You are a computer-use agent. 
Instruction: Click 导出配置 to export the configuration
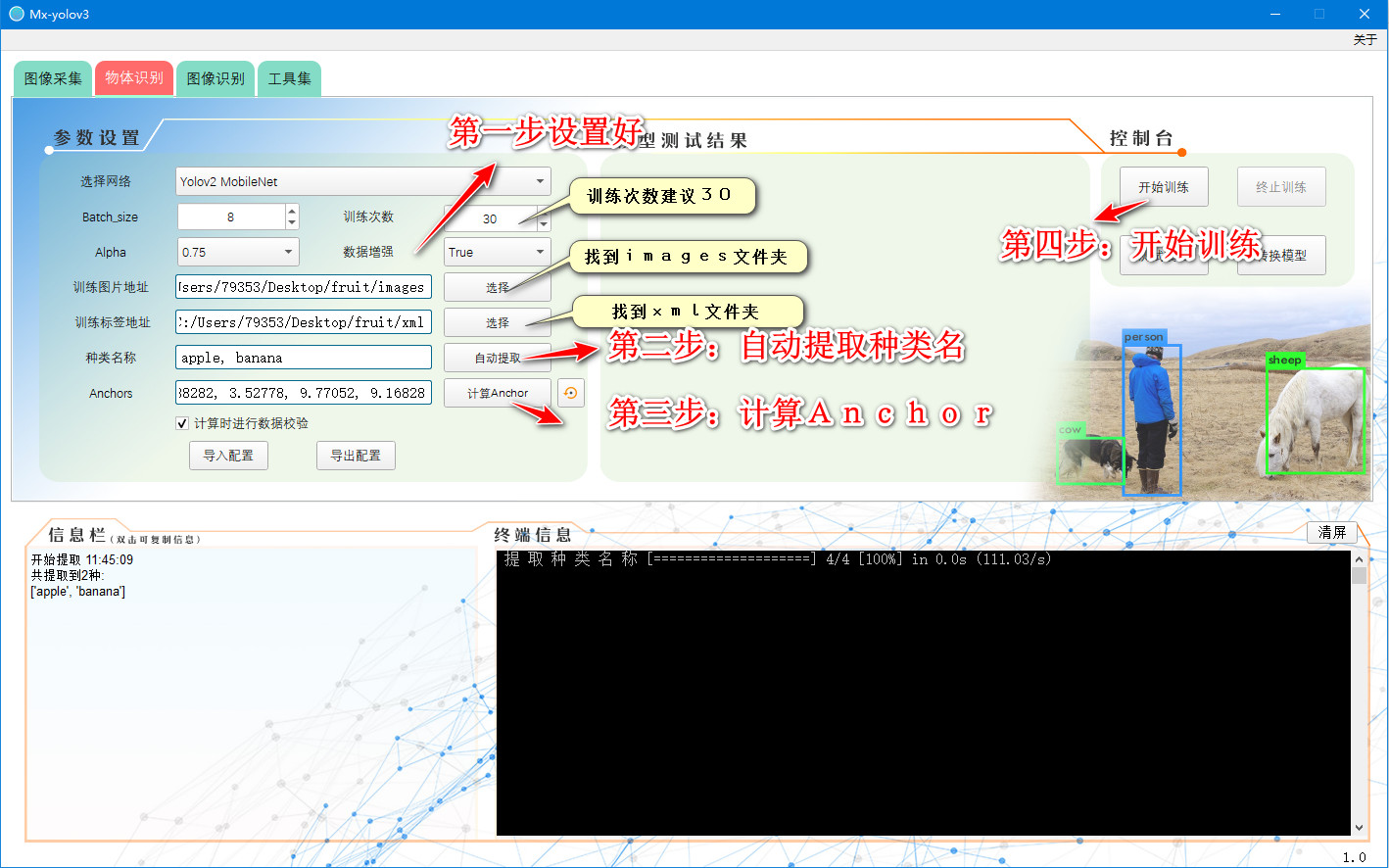pyautogui.click(x=356, y=455)
